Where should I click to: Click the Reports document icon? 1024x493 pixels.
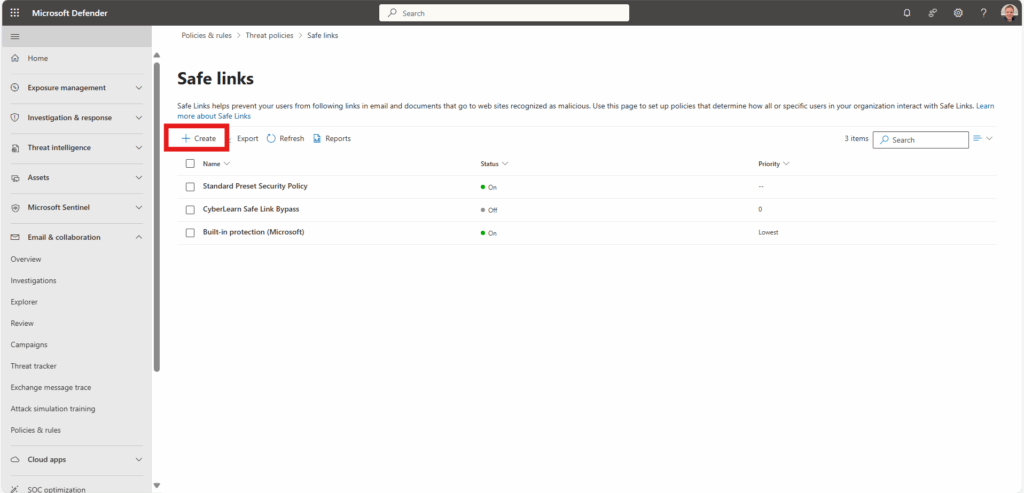317,138
